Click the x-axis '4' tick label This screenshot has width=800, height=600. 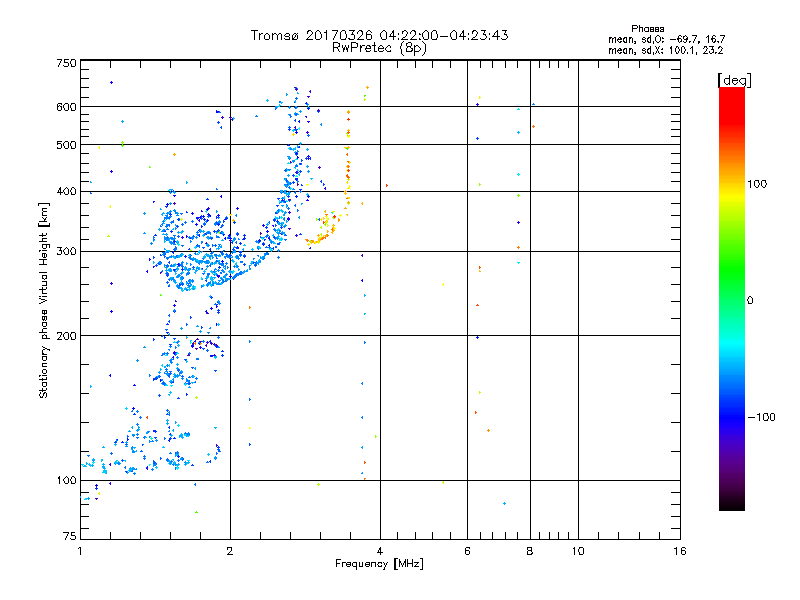(380, 551)
